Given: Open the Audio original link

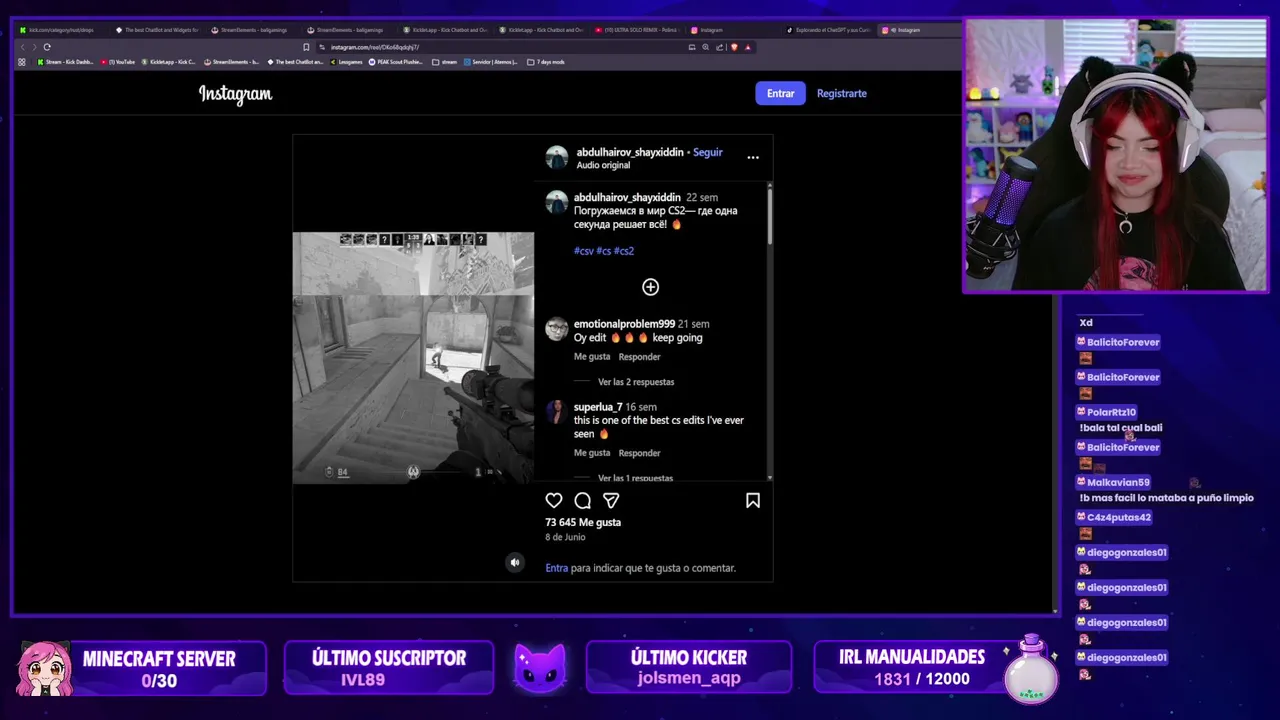Looking at the screenshot, I should pos(603,165).
